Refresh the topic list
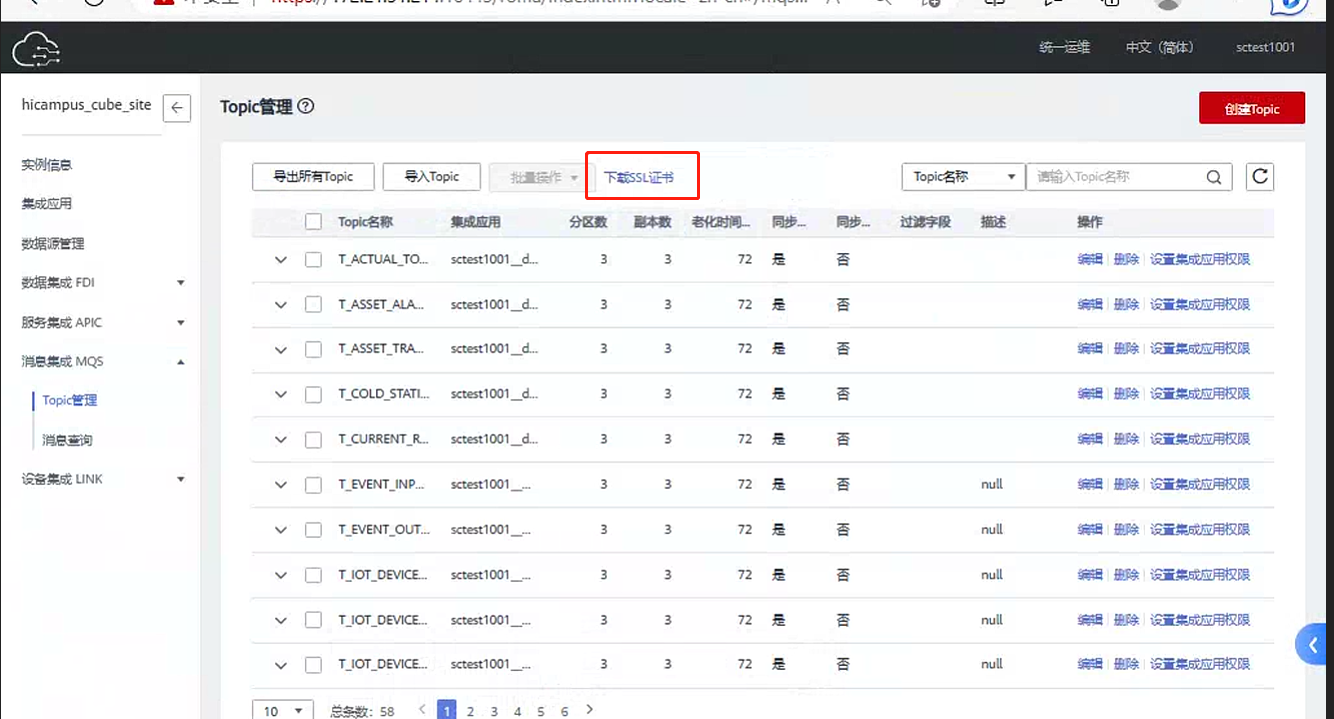The image size is (1334, 719). point(1260,177)
